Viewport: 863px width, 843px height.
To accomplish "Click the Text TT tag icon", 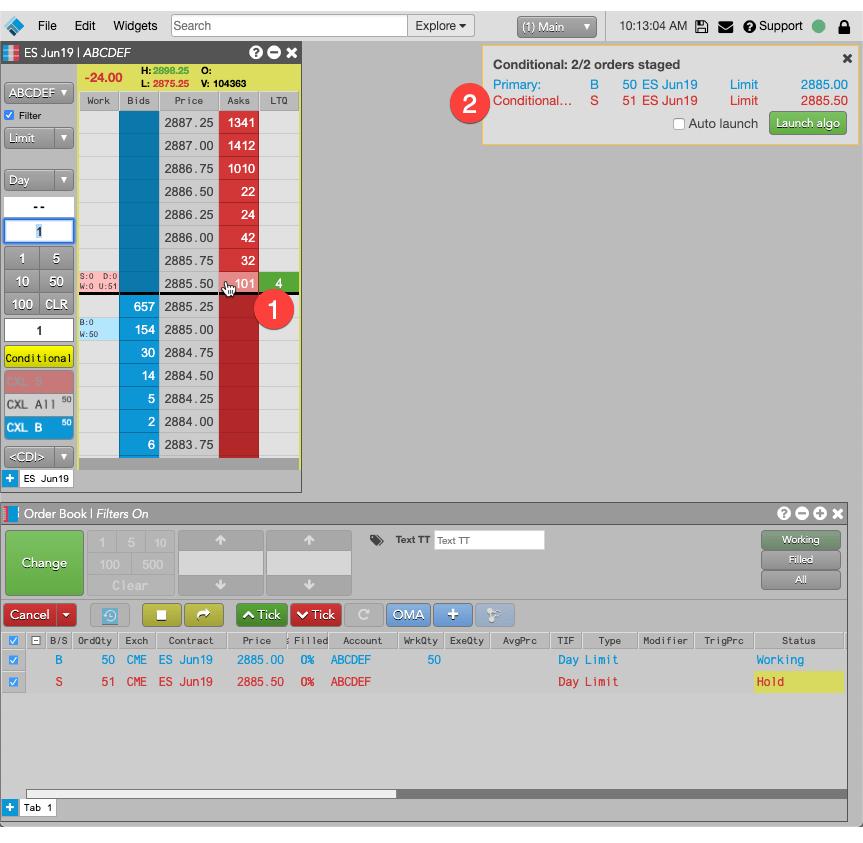I will tap(376, 540).
